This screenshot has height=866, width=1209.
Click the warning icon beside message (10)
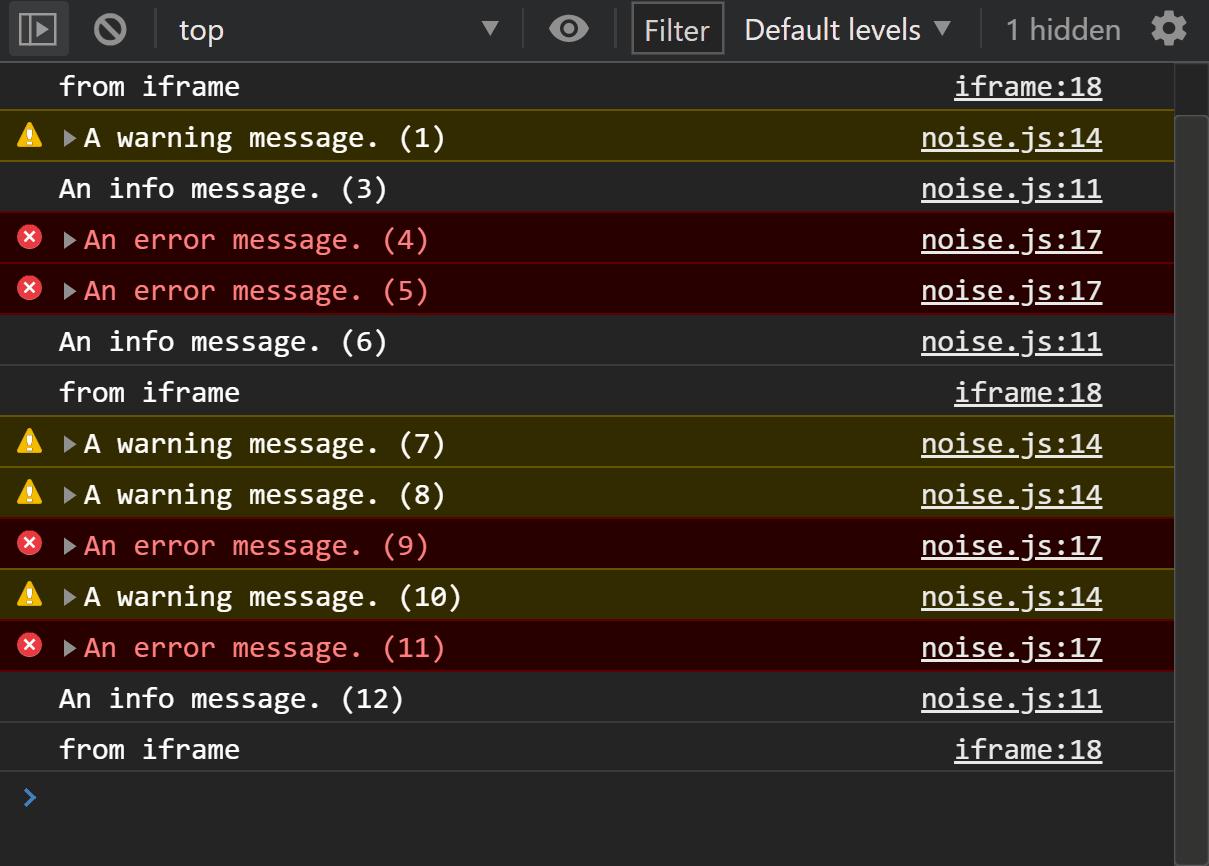[28, 595]
